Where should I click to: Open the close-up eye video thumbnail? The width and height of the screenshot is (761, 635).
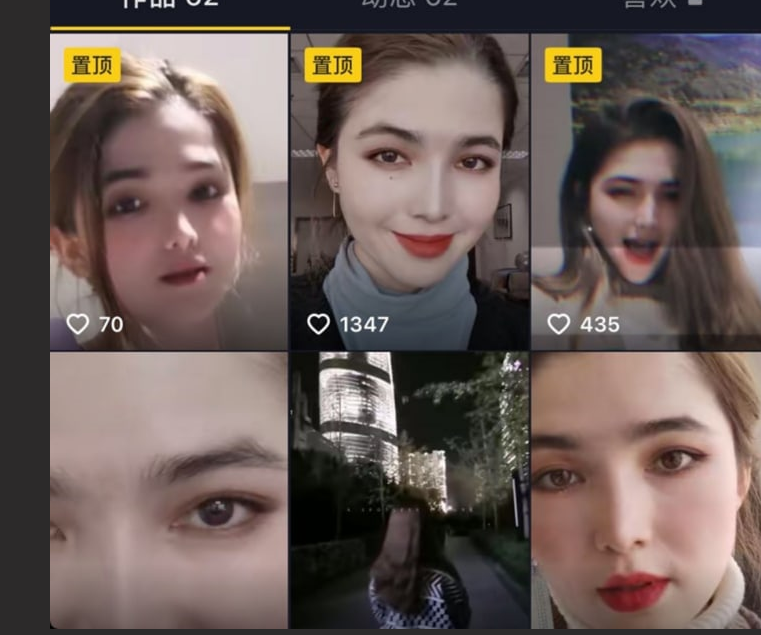pyautogui.click(x=168, y=490)
